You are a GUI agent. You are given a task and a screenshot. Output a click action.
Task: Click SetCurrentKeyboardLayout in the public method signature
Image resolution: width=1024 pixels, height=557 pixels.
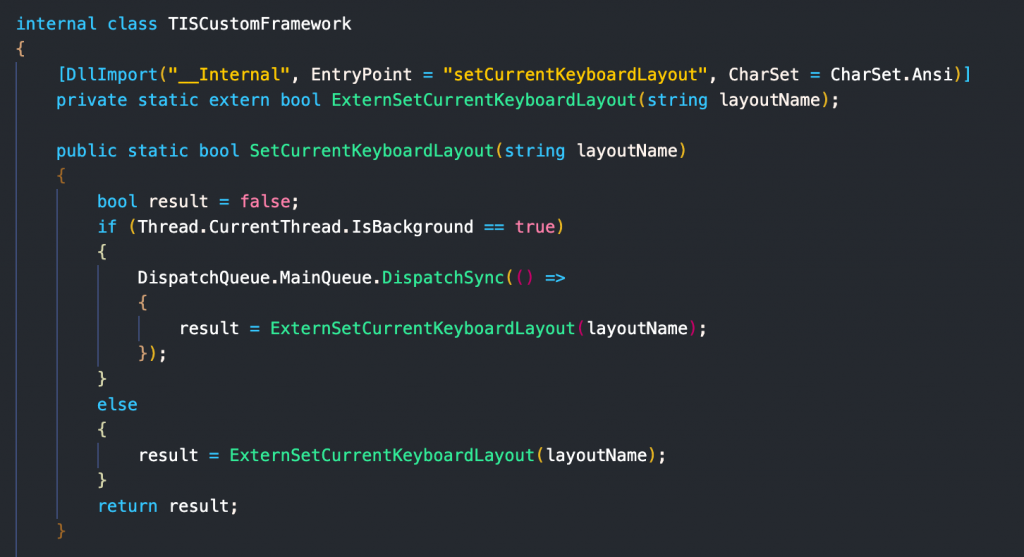click(372, 151)
